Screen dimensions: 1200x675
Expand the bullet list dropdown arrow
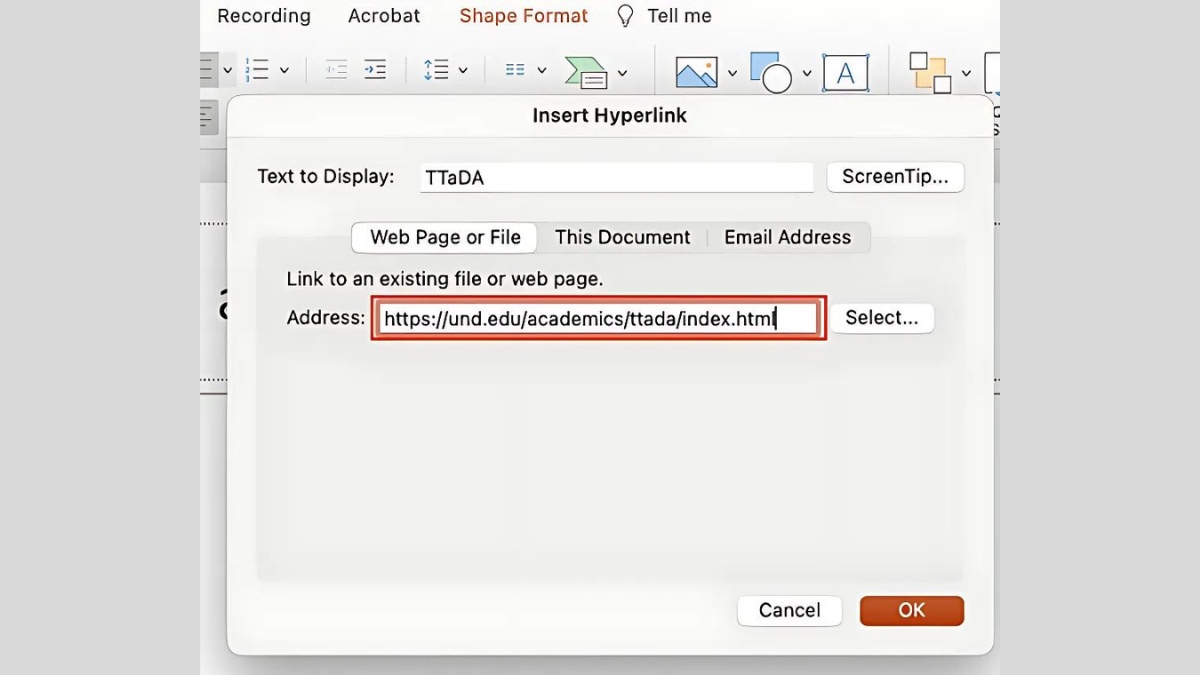pos(227,71)
